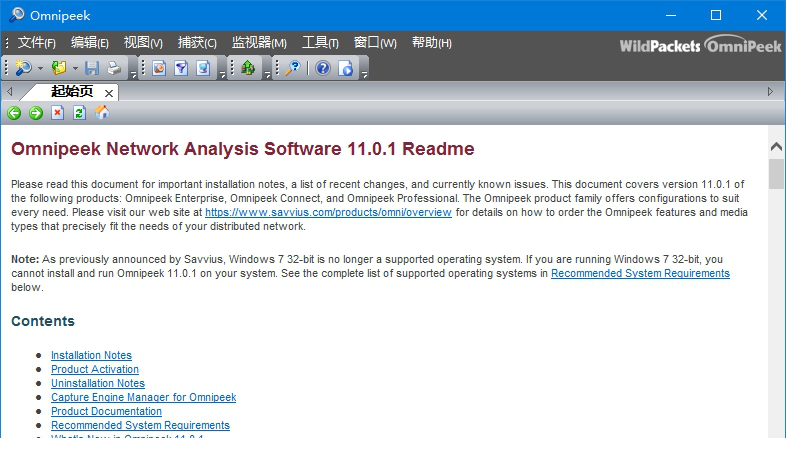This screenshot has width=786, height=455.
Task: Expand the New Capture dropdown arrow
Action: pos(40,68)
